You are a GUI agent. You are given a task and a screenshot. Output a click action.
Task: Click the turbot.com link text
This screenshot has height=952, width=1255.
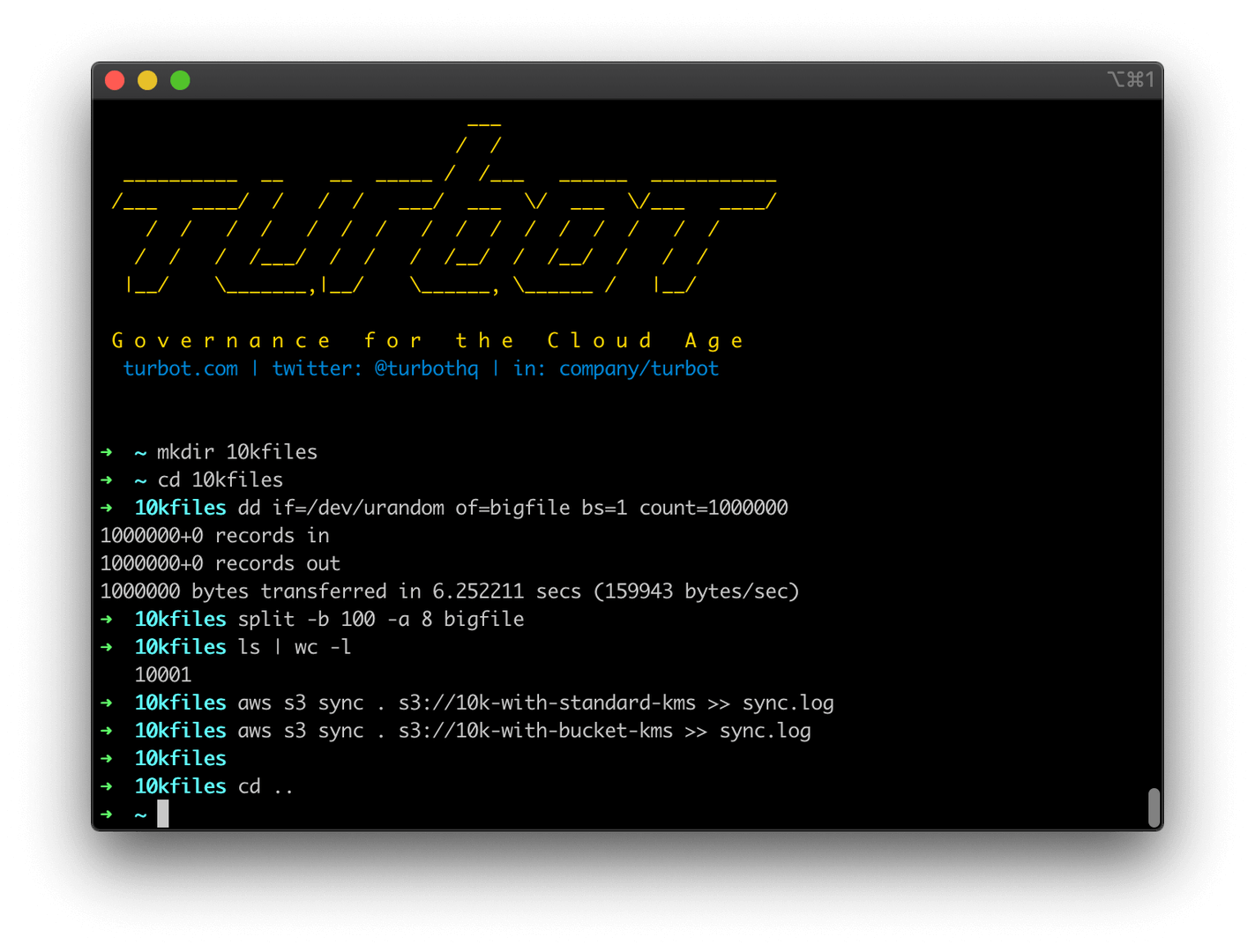pos(181,368)
